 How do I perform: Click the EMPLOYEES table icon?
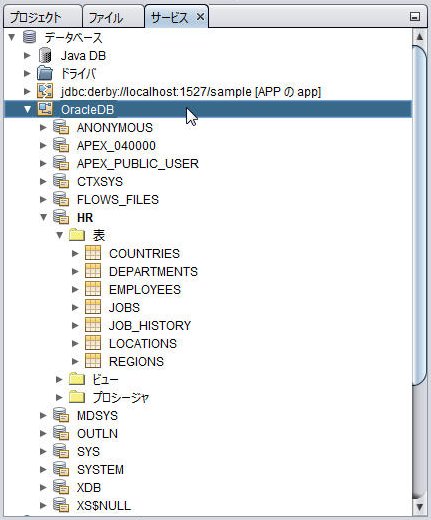(x=93, y=289)
